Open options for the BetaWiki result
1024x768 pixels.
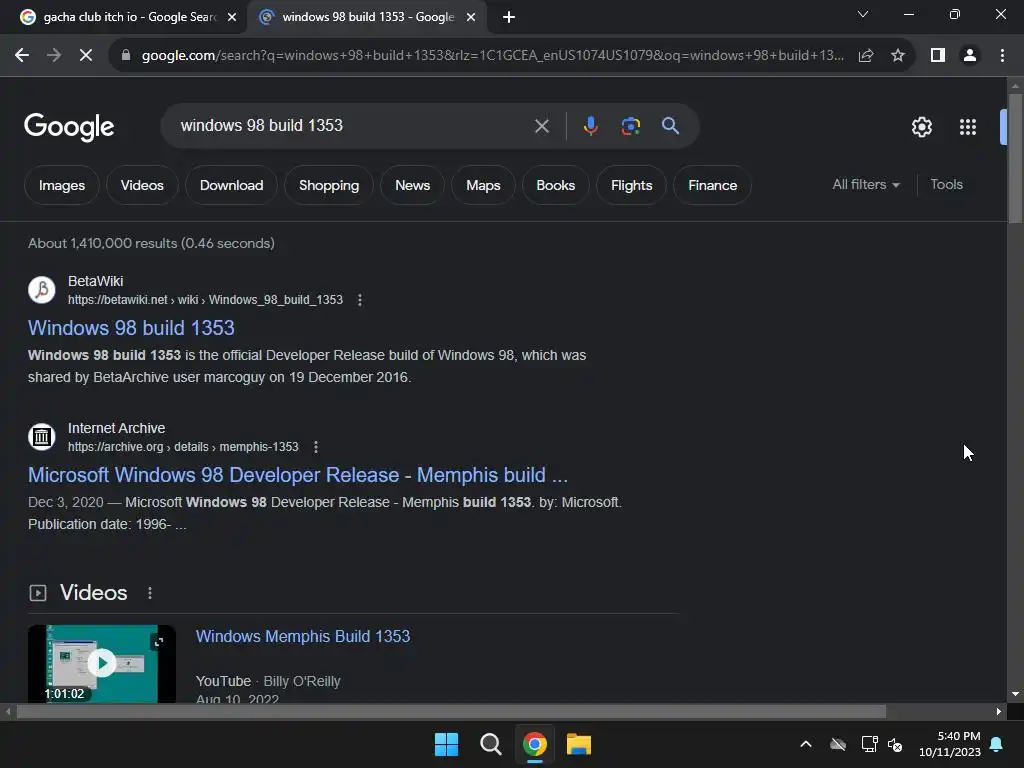[360, 300]
